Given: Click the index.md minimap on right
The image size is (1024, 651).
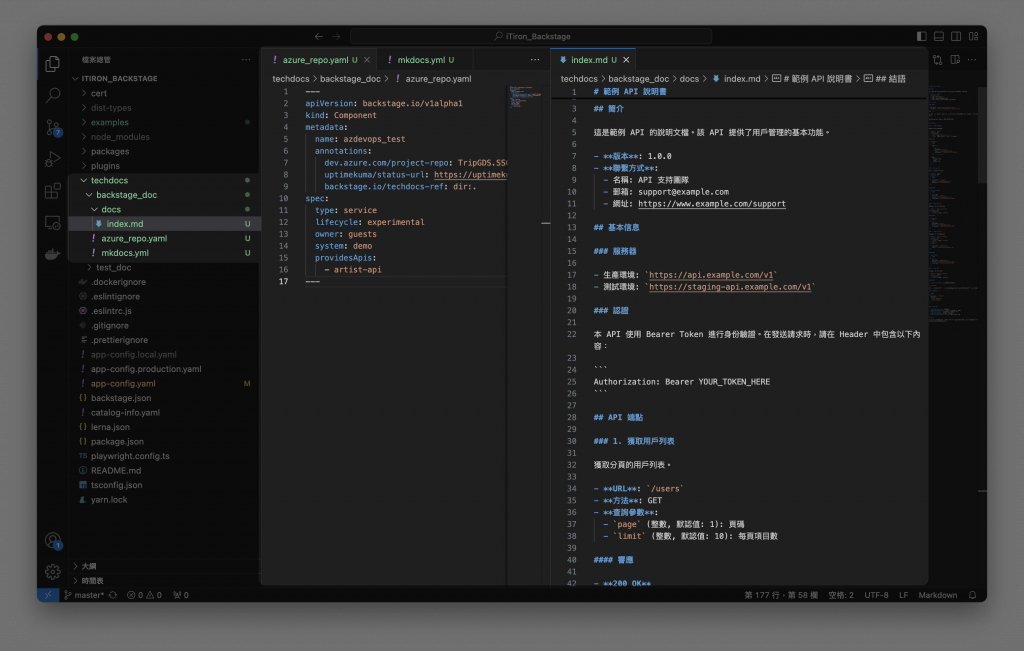Looking at the screenshot, I should (953, 202).
